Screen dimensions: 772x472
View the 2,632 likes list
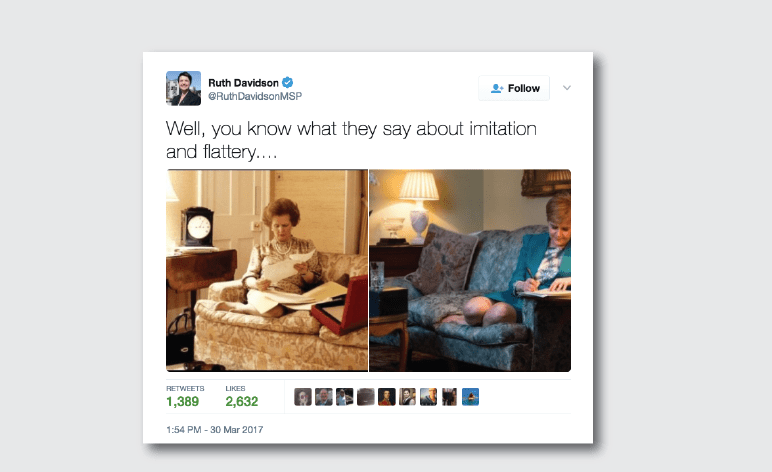point(242,396)
